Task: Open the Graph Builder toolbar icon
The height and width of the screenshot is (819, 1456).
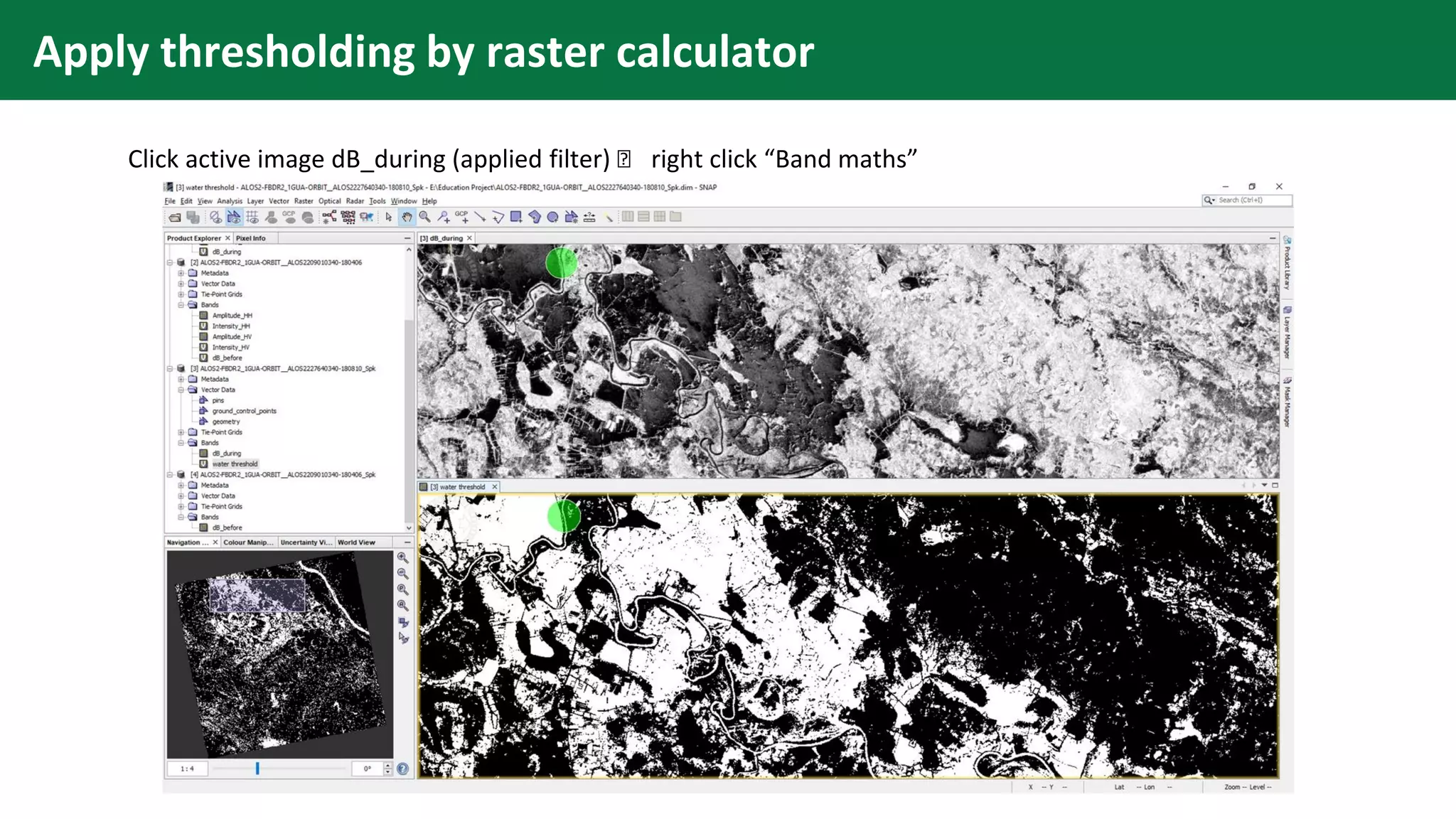Action: [x=329, y=218]
